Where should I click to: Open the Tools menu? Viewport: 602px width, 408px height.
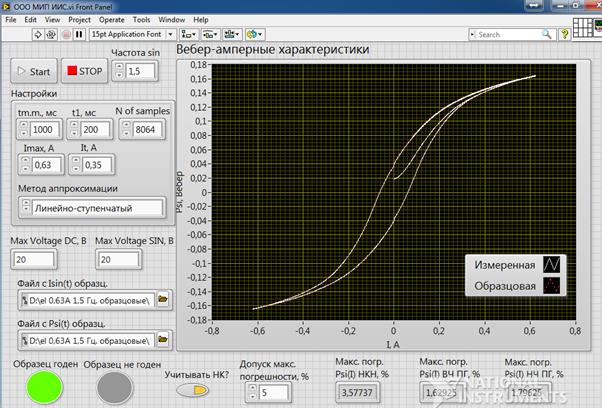[141, 20]
